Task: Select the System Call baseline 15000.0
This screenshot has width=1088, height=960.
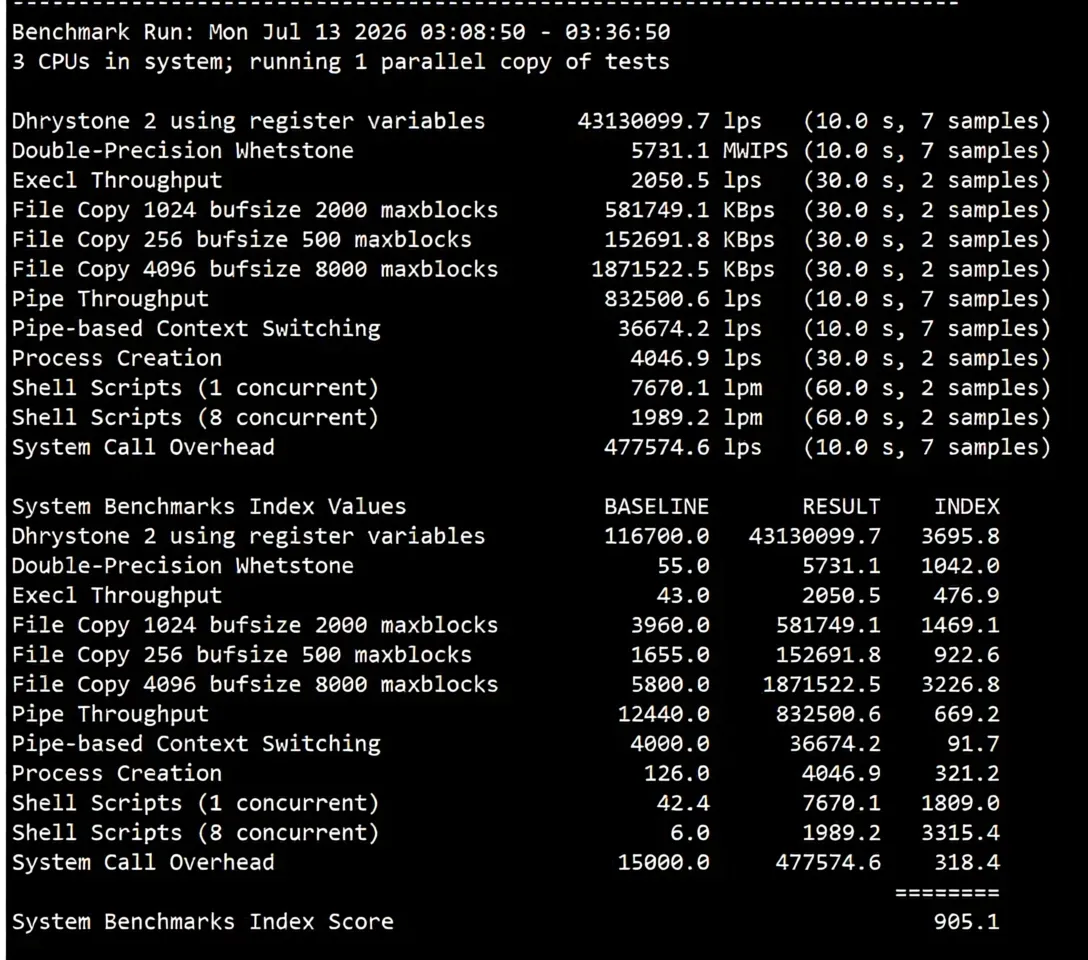Action: click(x=663, y=862)
